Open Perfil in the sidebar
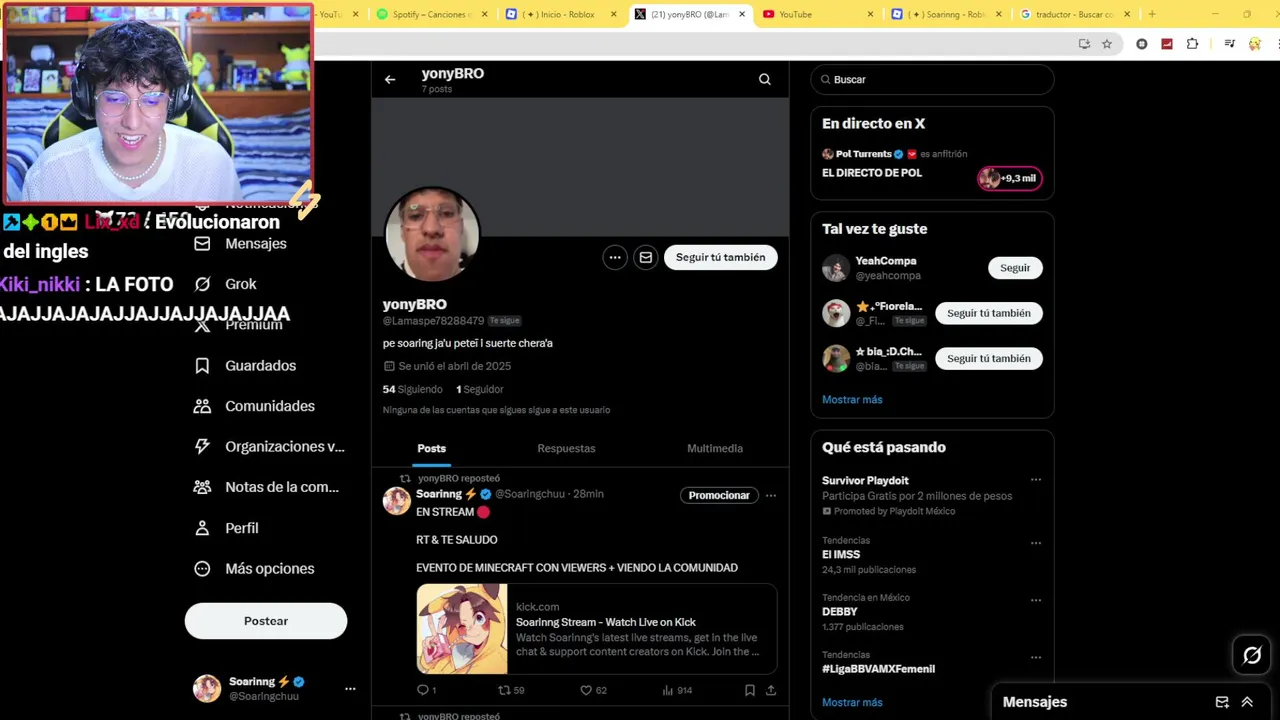This screenshot has width=1280, height=720. (x=227, y=527)
